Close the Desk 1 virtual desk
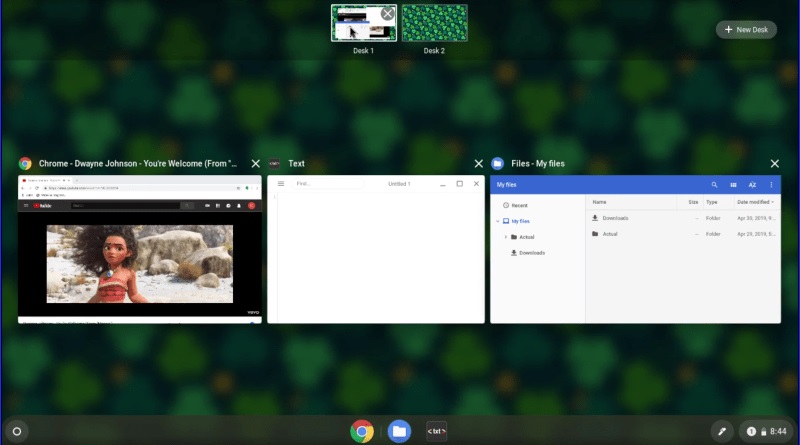Viewport: 800px width, 445px height. 387,13
